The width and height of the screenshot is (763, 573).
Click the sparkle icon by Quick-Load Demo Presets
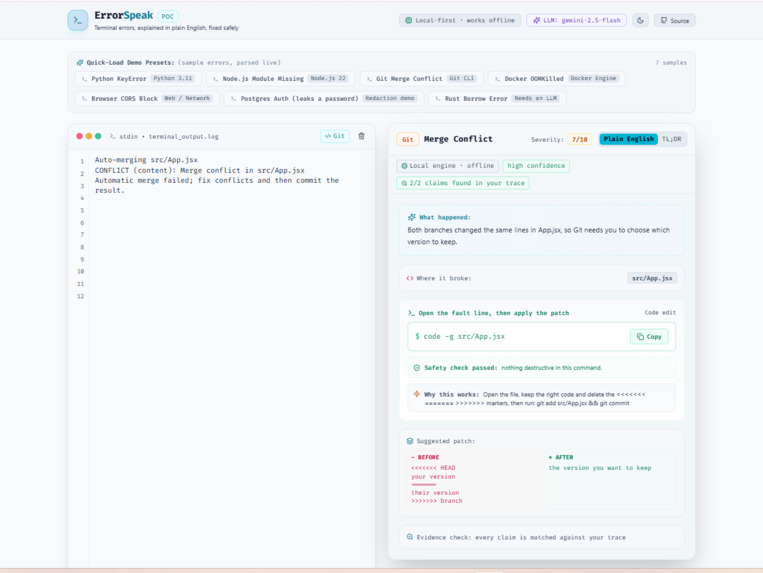[x=80, y=63]
